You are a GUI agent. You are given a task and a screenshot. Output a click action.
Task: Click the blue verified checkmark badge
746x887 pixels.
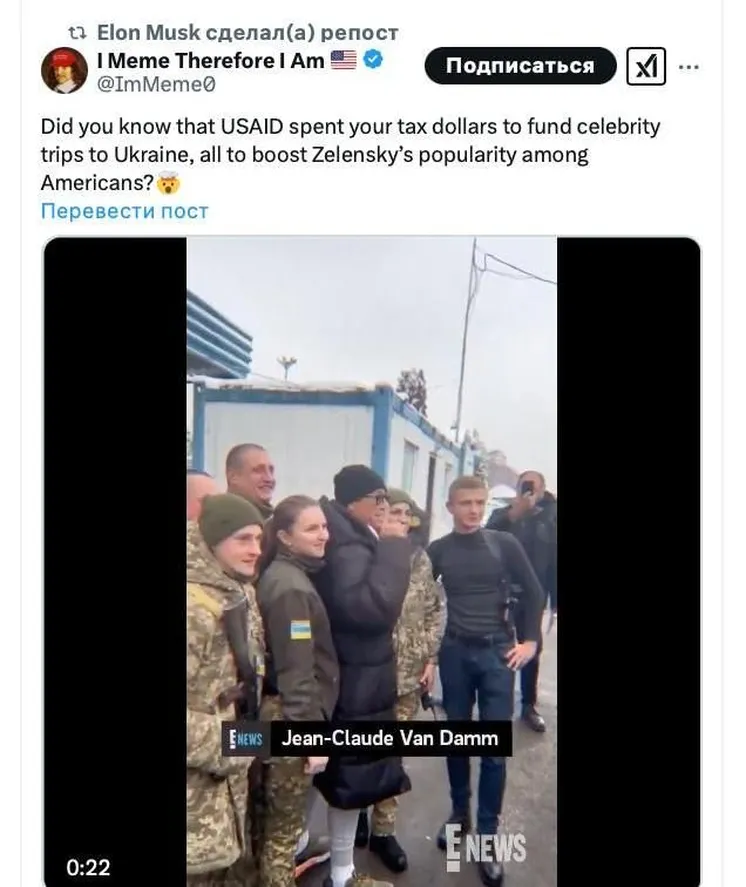pos(373,59)
